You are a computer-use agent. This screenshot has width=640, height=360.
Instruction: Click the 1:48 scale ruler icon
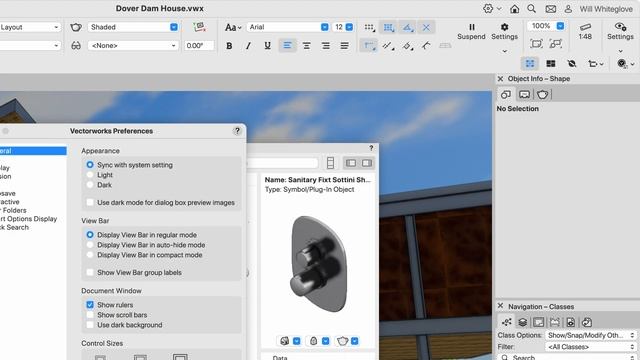click(585, 31)
